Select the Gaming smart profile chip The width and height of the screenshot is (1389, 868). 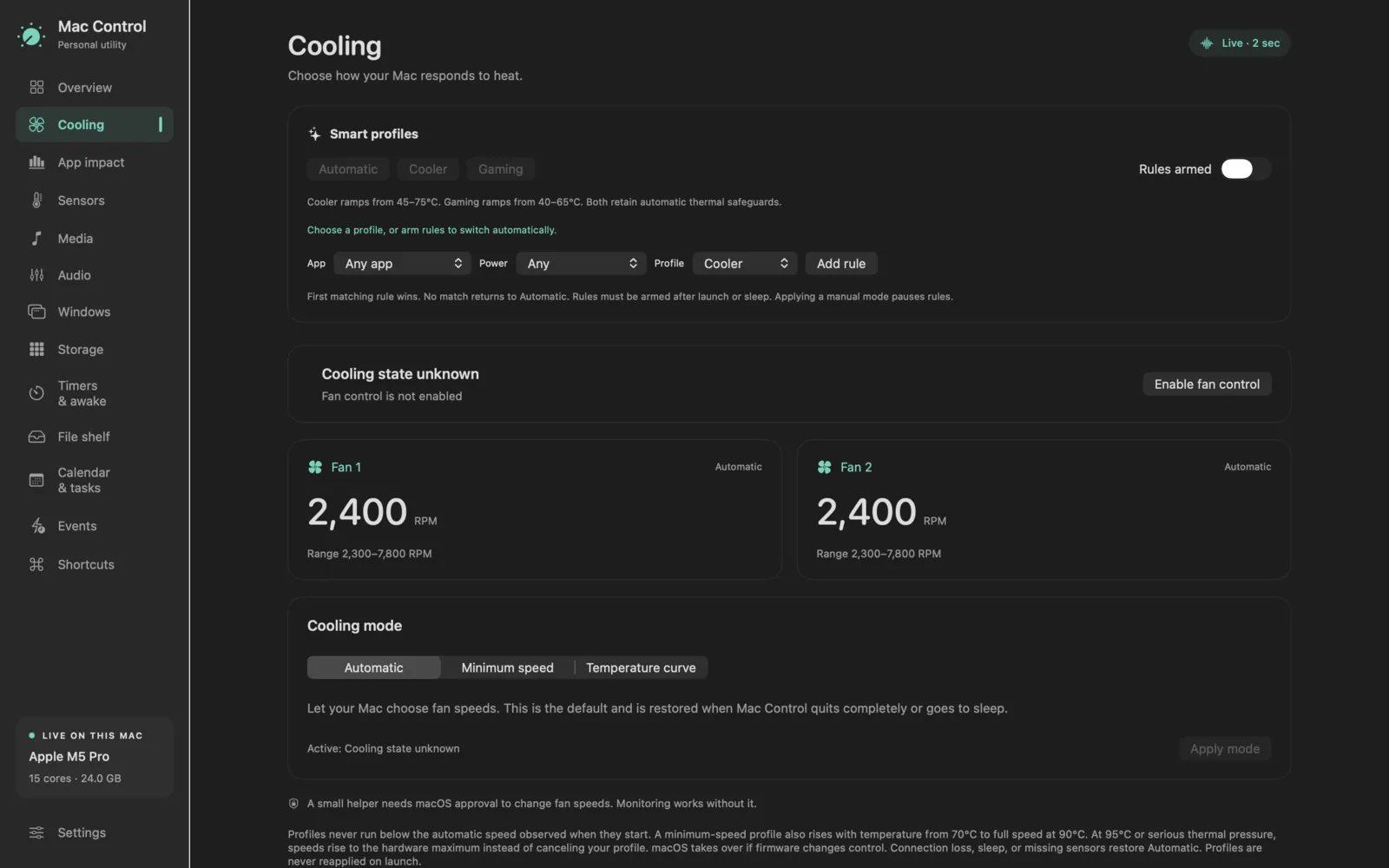(500, 169)
